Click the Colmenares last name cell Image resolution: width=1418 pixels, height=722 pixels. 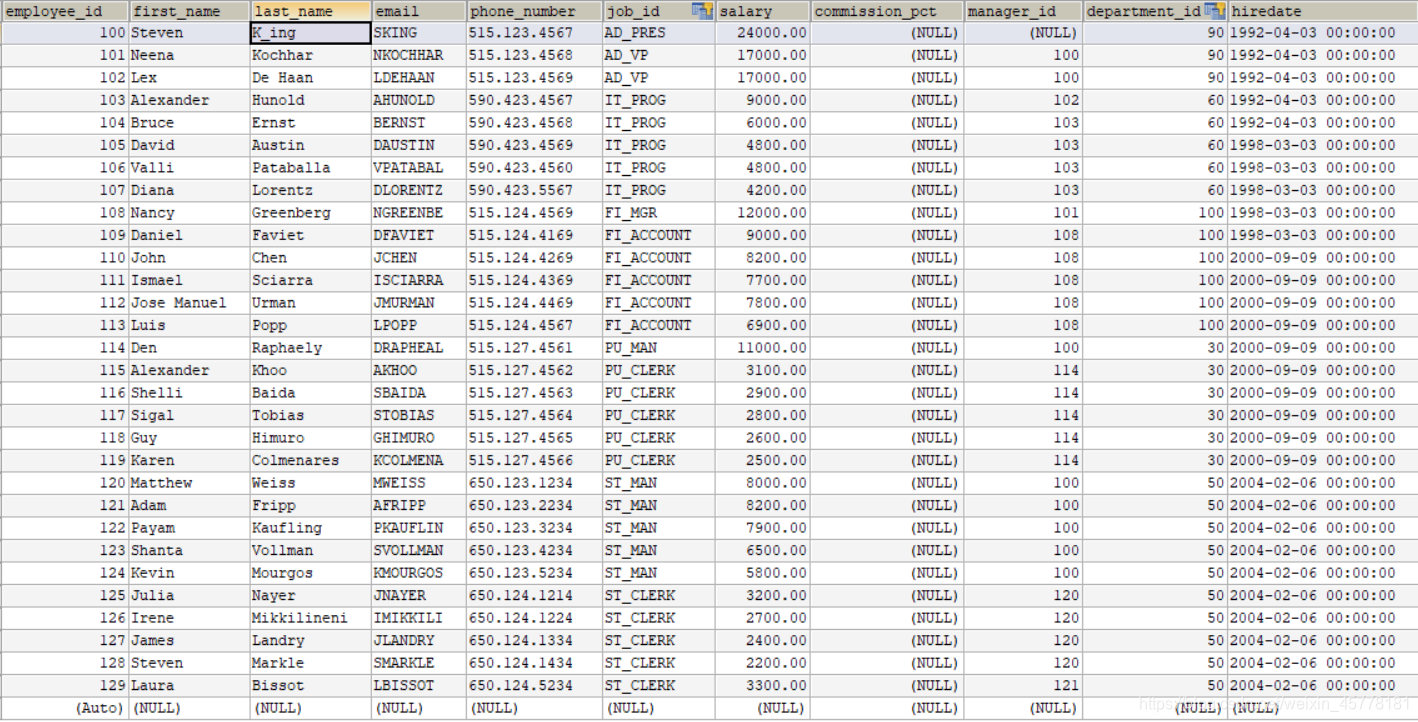click(311, 460)
